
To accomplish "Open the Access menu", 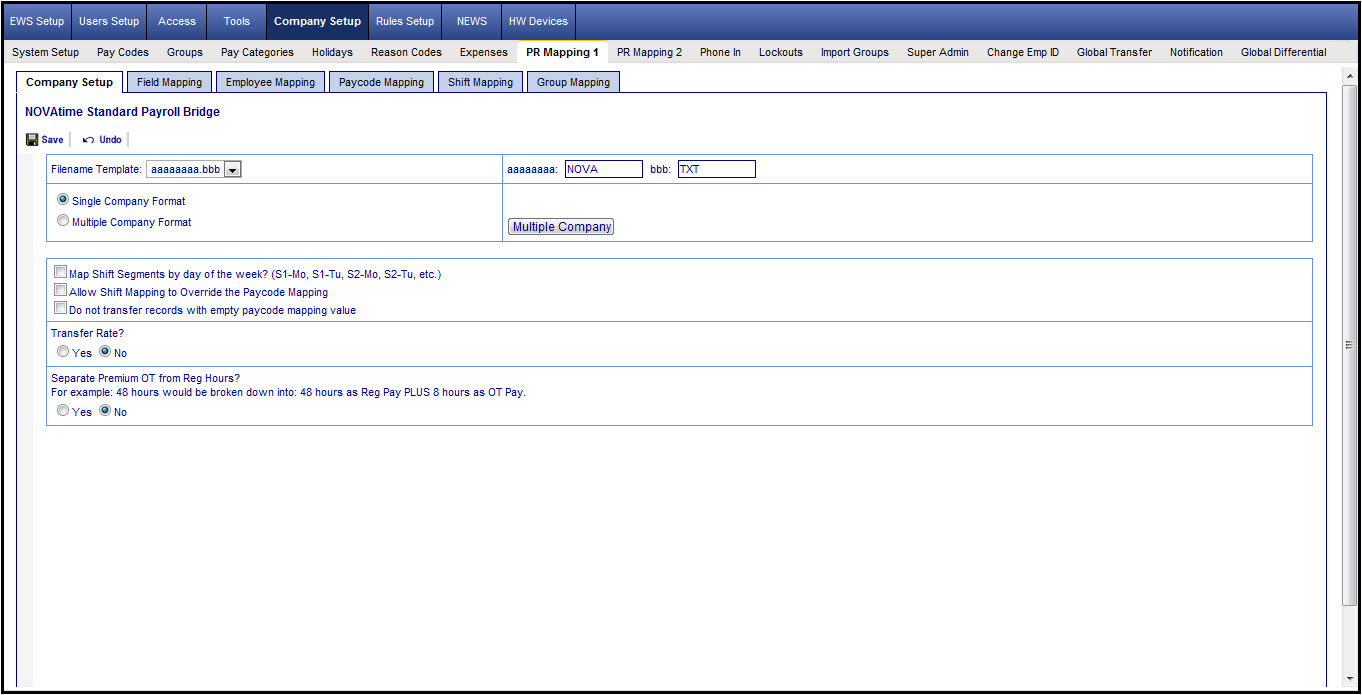I will 177,21.
